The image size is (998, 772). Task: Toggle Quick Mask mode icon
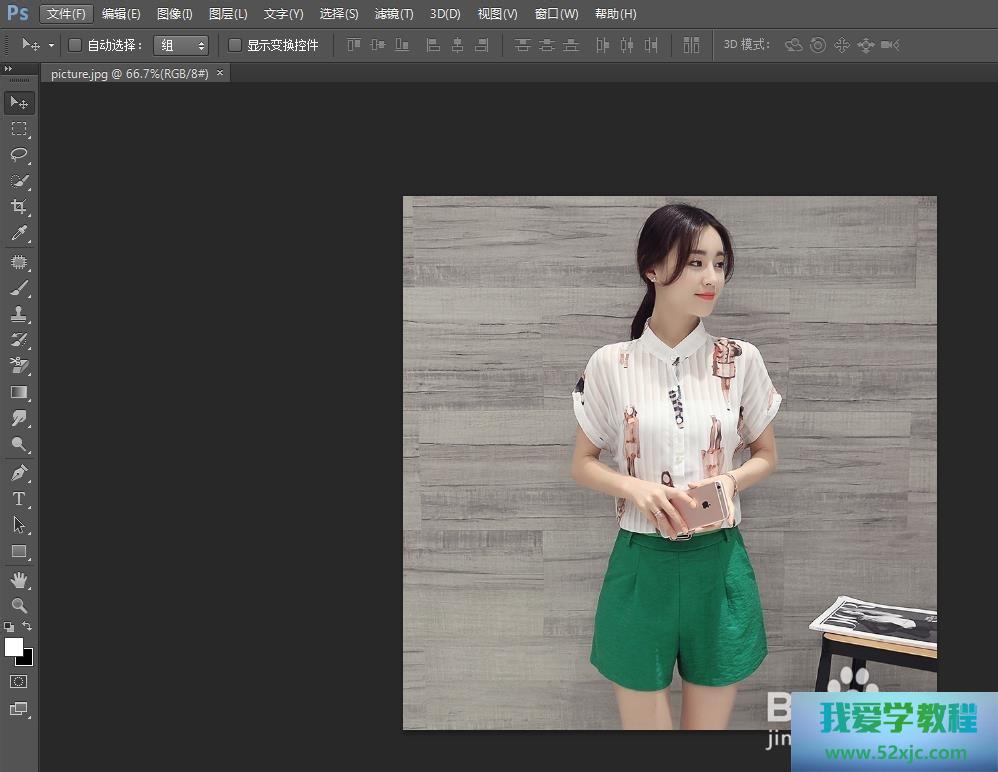[19, 681]
